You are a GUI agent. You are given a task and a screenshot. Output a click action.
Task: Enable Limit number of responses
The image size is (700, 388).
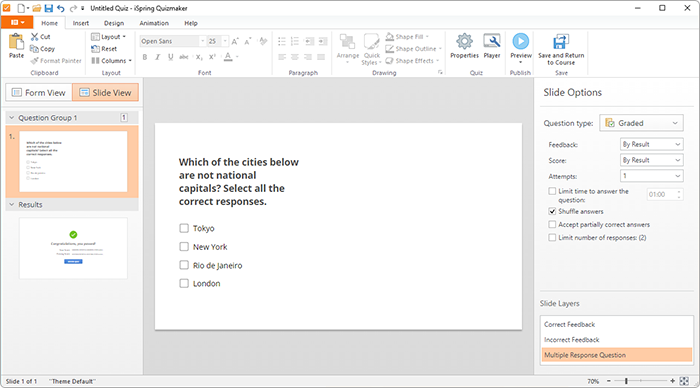click(552, 238)
